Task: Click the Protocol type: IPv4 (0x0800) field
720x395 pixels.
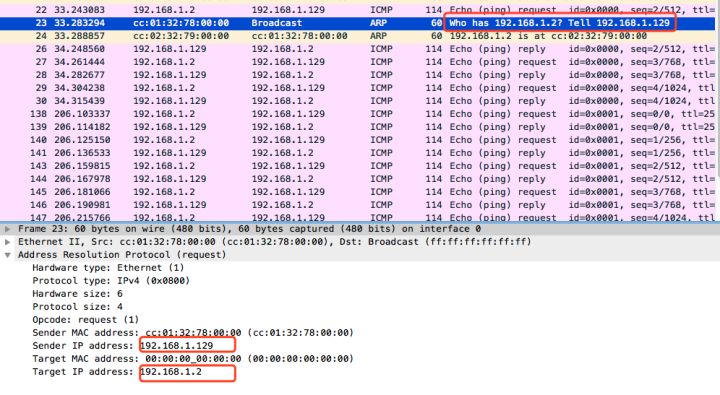Action: click(x=111, y=281)
